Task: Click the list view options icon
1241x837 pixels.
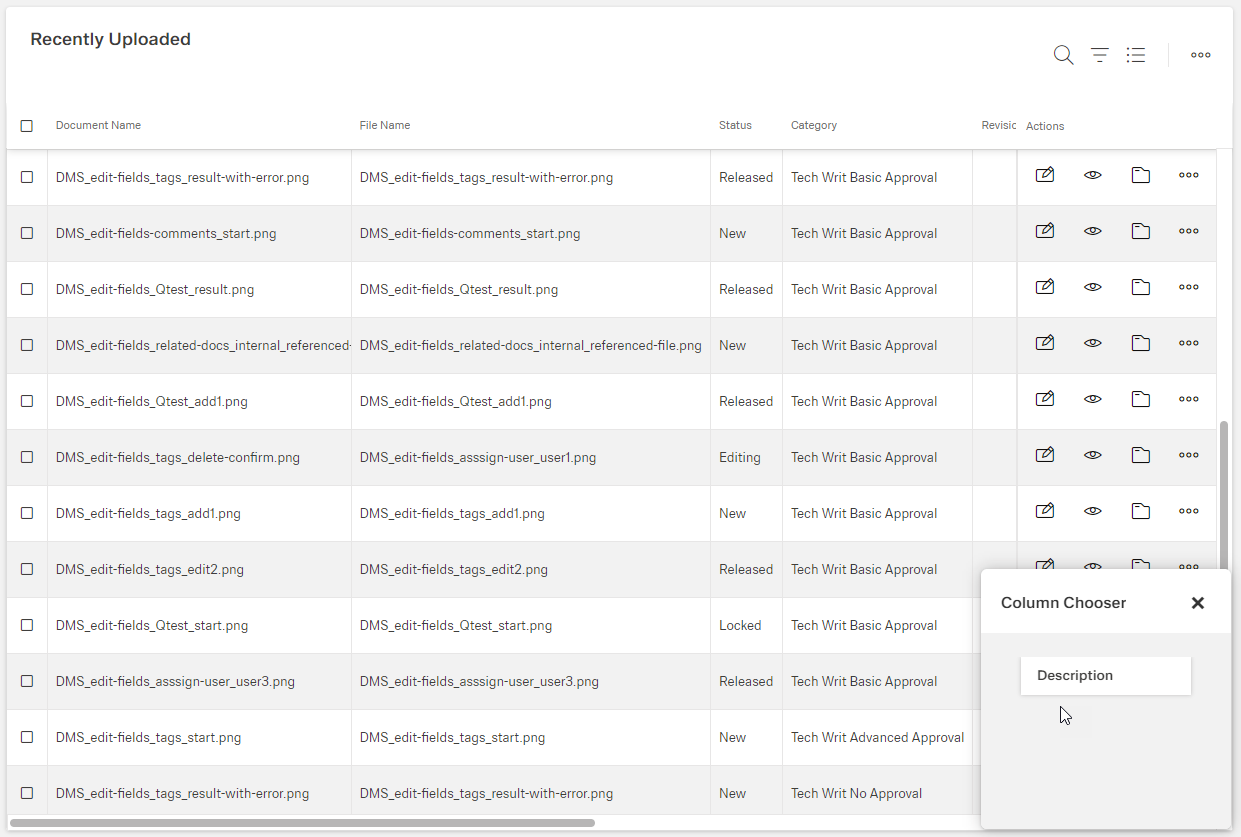Action: pyautogui.click(x=1135, y=55)
